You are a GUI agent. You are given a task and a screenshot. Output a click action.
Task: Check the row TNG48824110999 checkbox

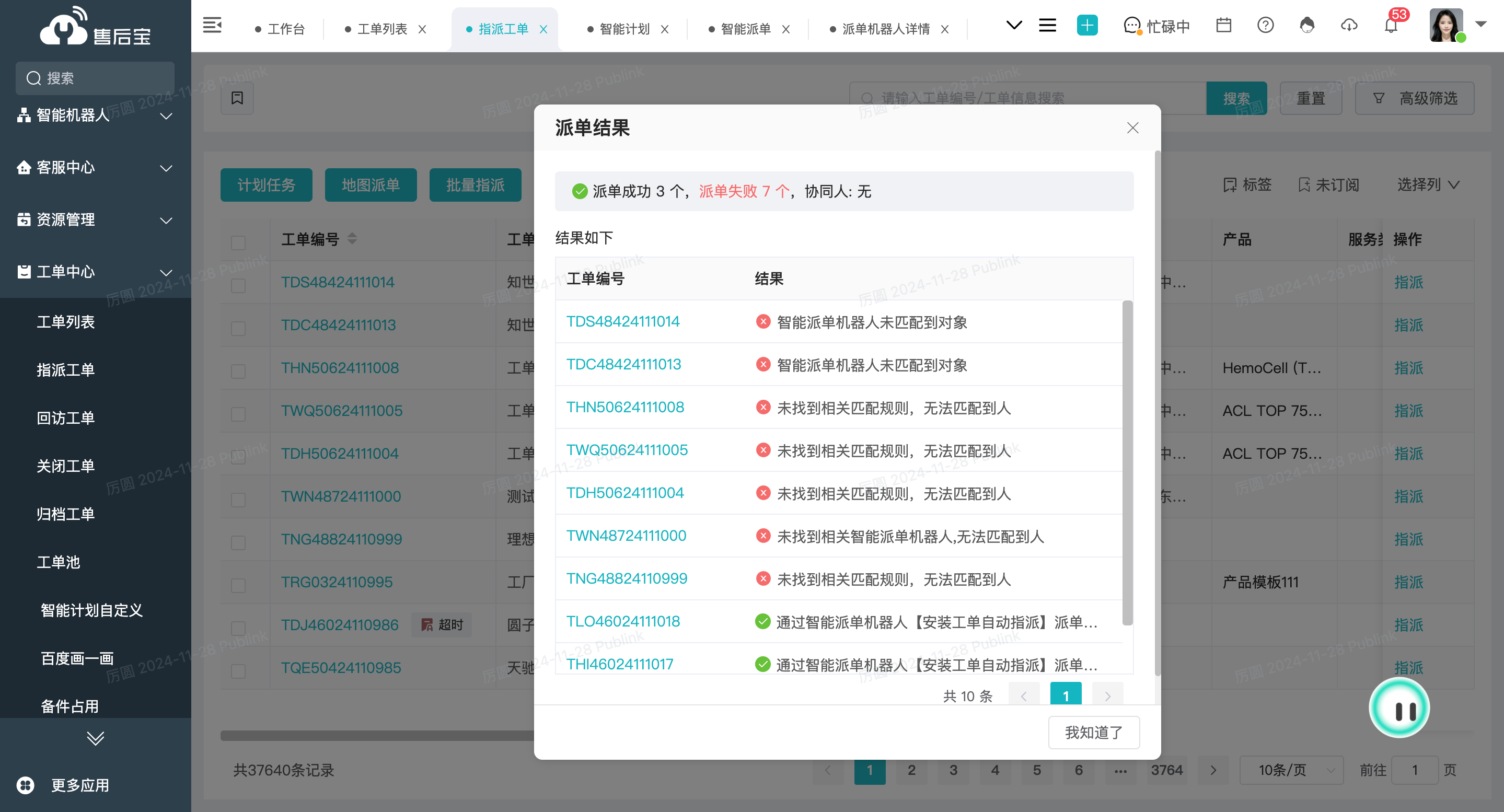238,542
